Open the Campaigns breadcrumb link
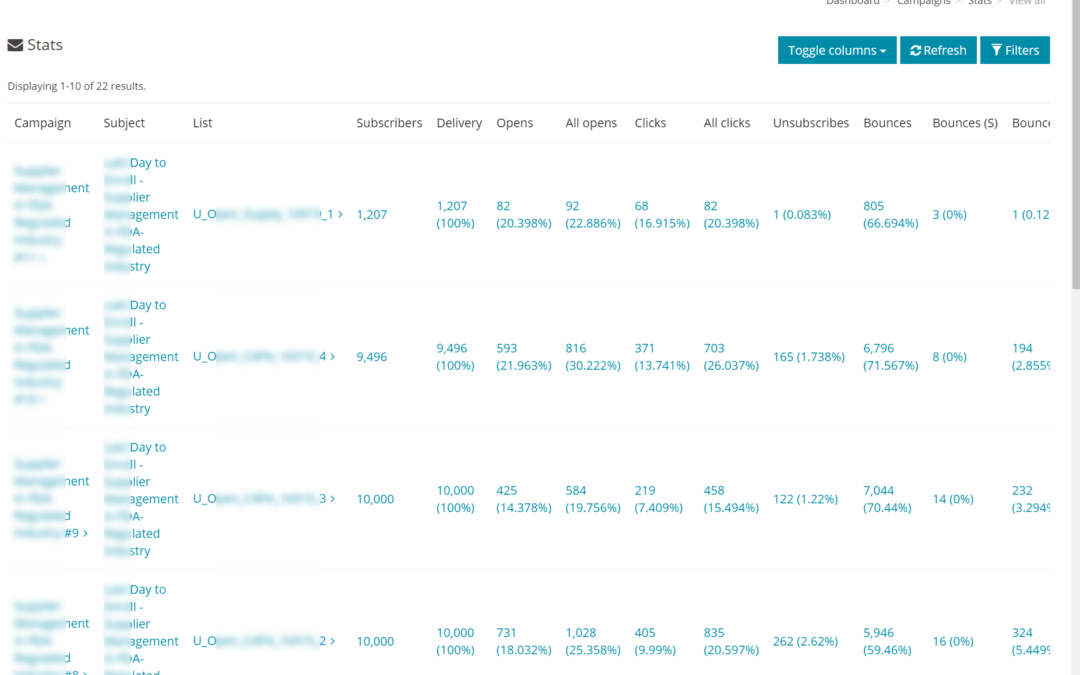The width and height of the screenshot is (1080, 675). (923, 2)
